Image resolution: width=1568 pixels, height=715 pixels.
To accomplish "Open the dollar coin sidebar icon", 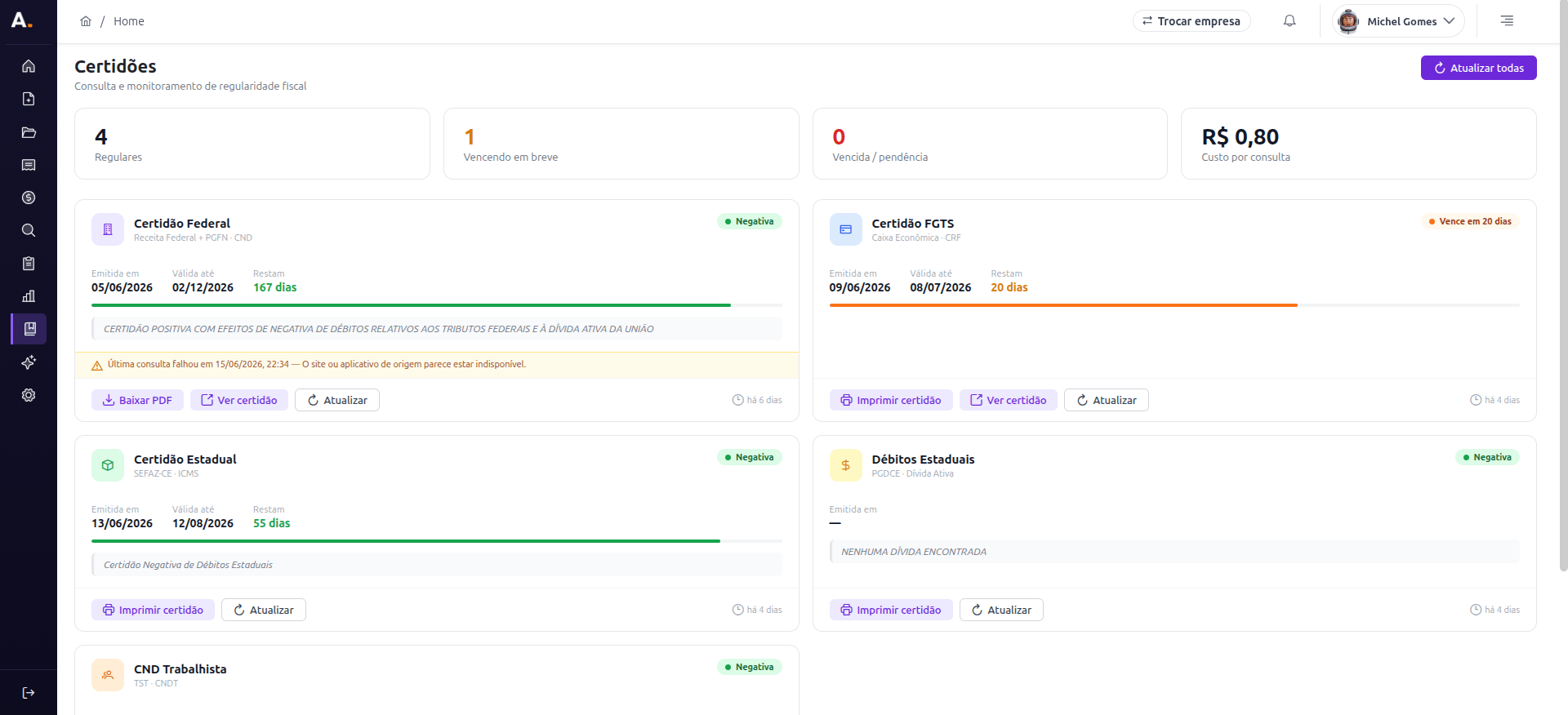I will coord(29,198).
